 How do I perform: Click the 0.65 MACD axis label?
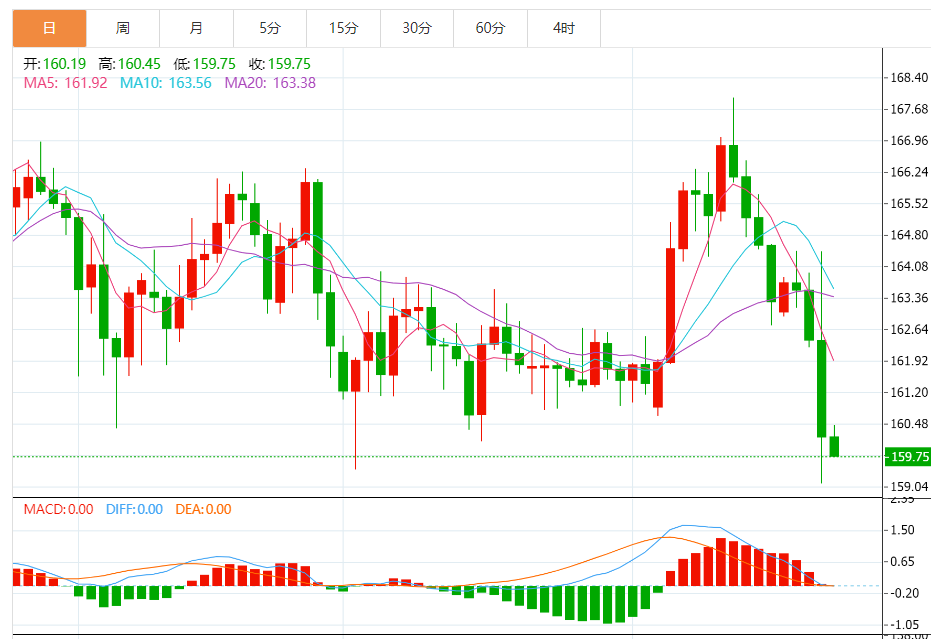point(902,561)
